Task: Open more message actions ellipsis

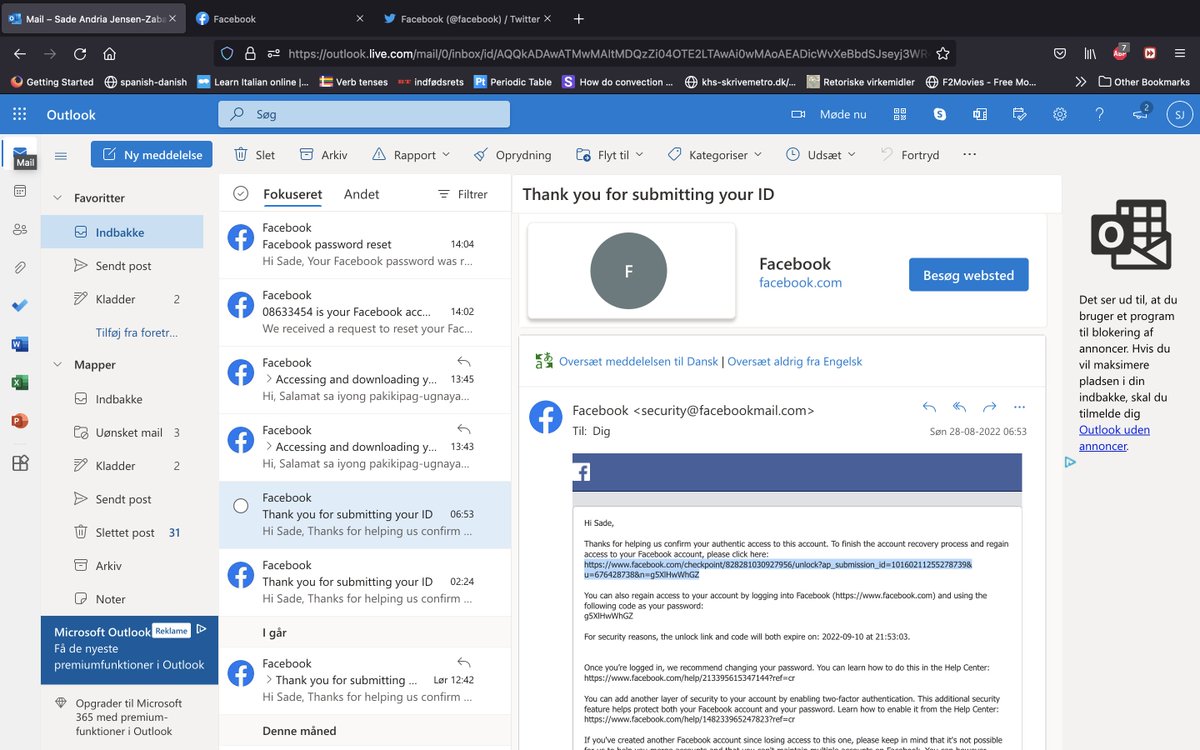Action: pos(1019,407)
